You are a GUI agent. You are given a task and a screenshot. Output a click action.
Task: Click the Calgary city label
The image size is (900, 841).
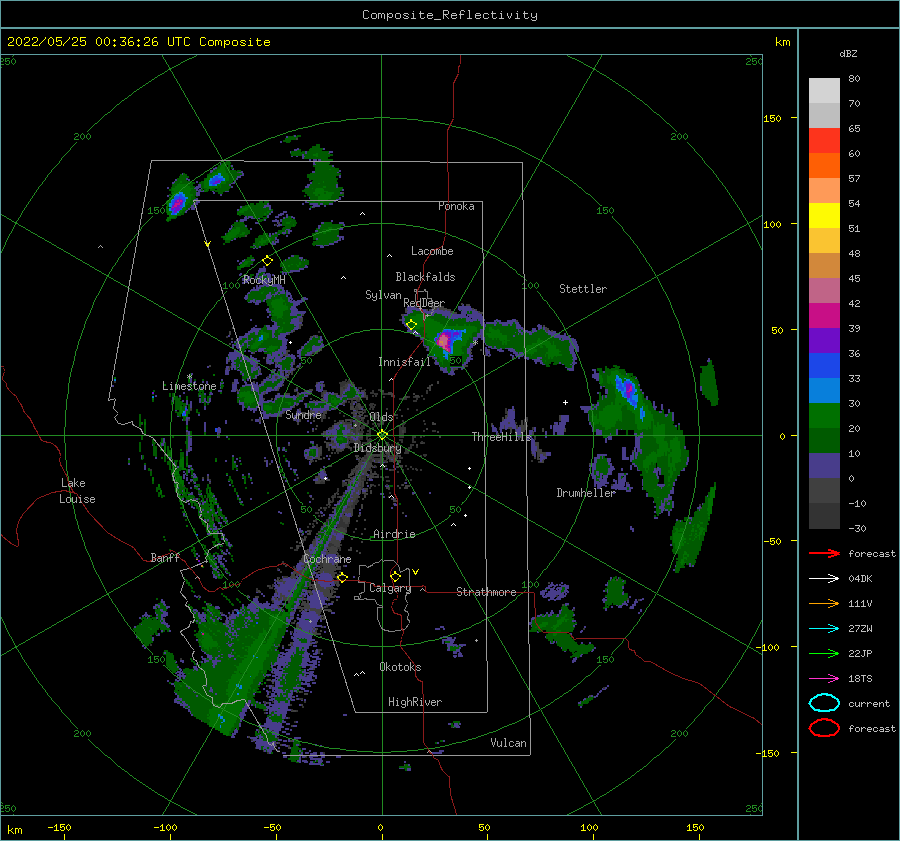tap(390, 588)
